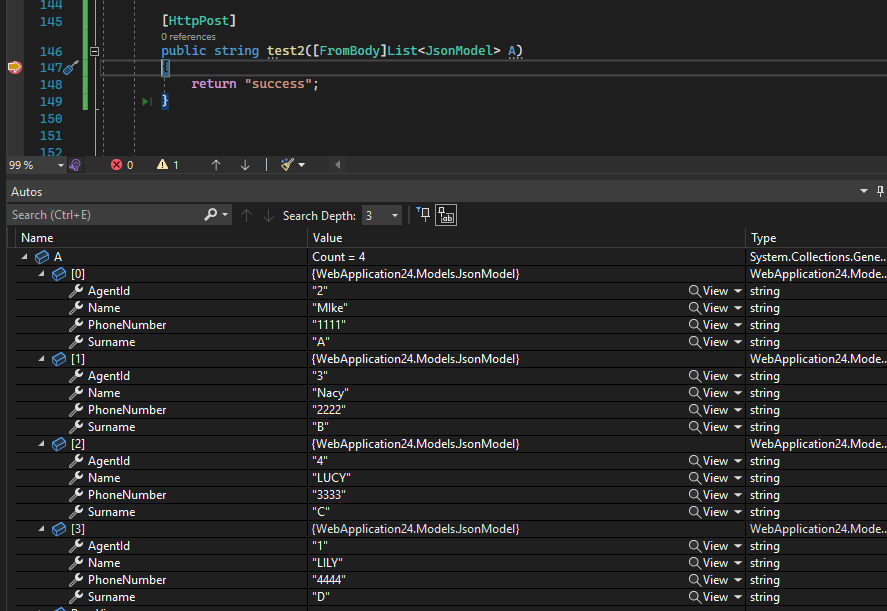
Task: Click the "0 references" CodeLens link
Action: 188,37
